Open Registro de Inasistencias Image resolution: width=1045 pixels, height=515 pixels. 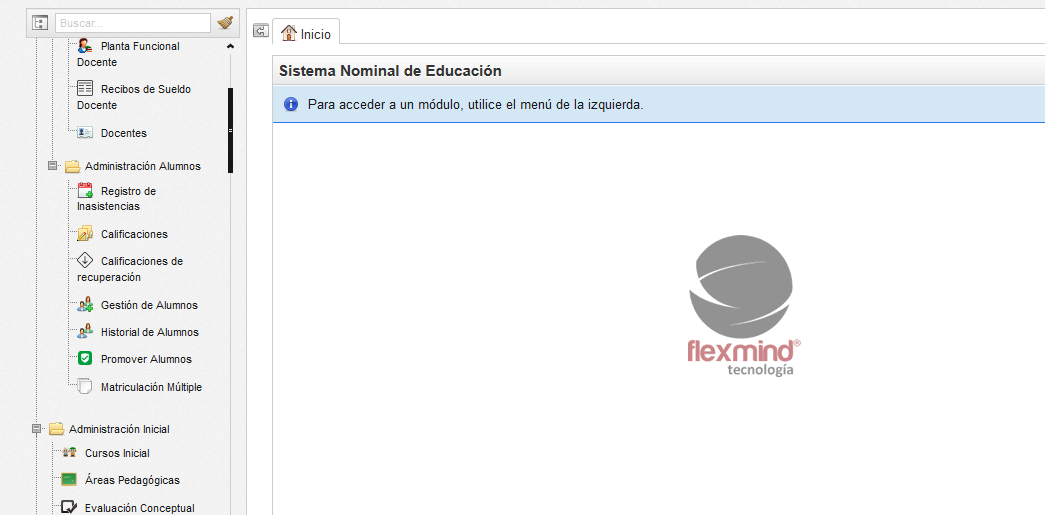point(116,199)
